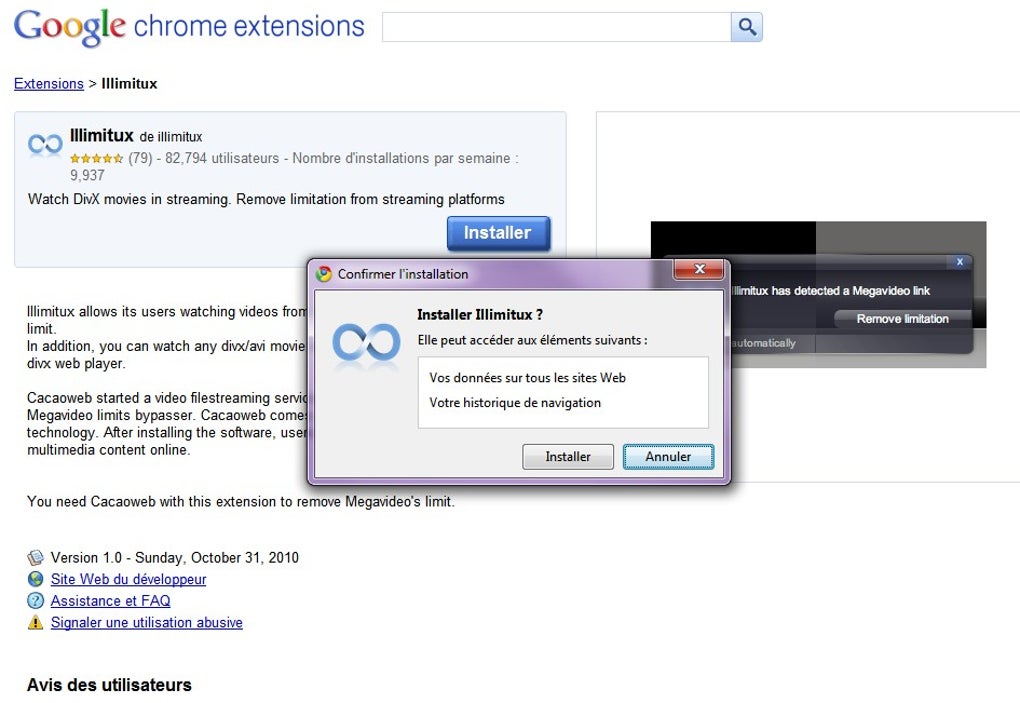The width and height of the screenshot is (1020, 703).
Task: Click the five-star rating
Action: (96, 158)
